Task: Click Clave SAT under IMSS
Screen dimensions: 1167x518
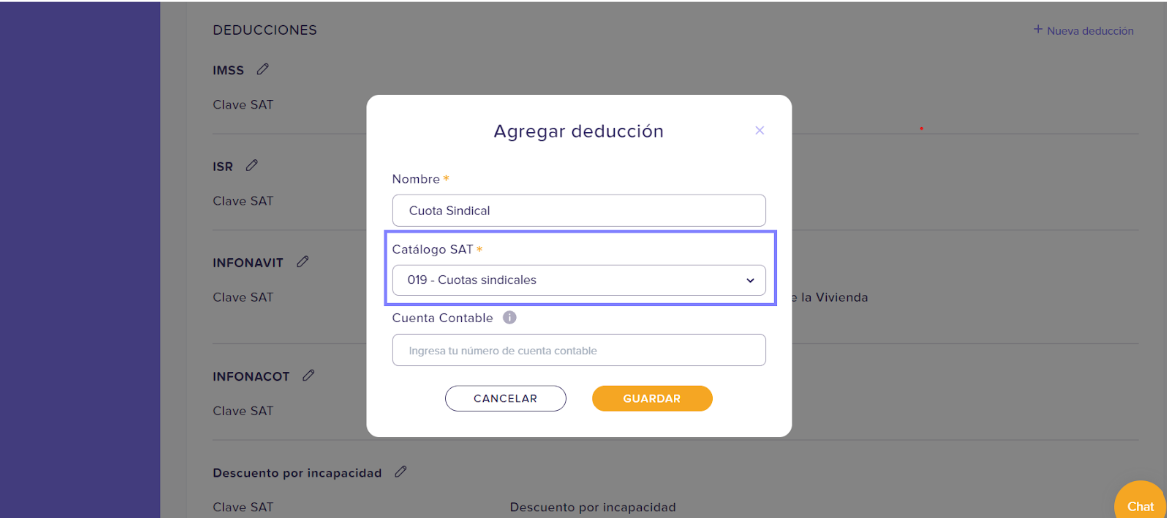Action: [x=243, y=105]
